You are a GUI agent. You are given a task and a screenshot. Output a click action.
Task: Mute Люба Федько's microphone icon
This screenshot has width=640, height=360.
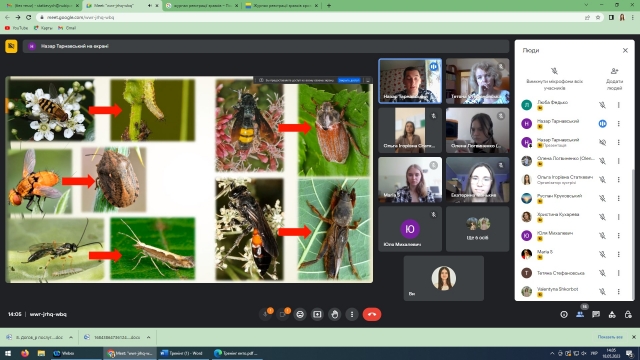(x=602, y=105)
